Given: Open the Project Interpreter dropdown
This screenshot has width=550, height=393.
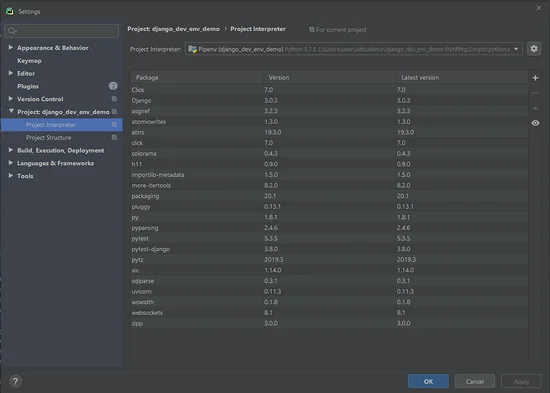Looking at the screenshot, I should point(354,49).
